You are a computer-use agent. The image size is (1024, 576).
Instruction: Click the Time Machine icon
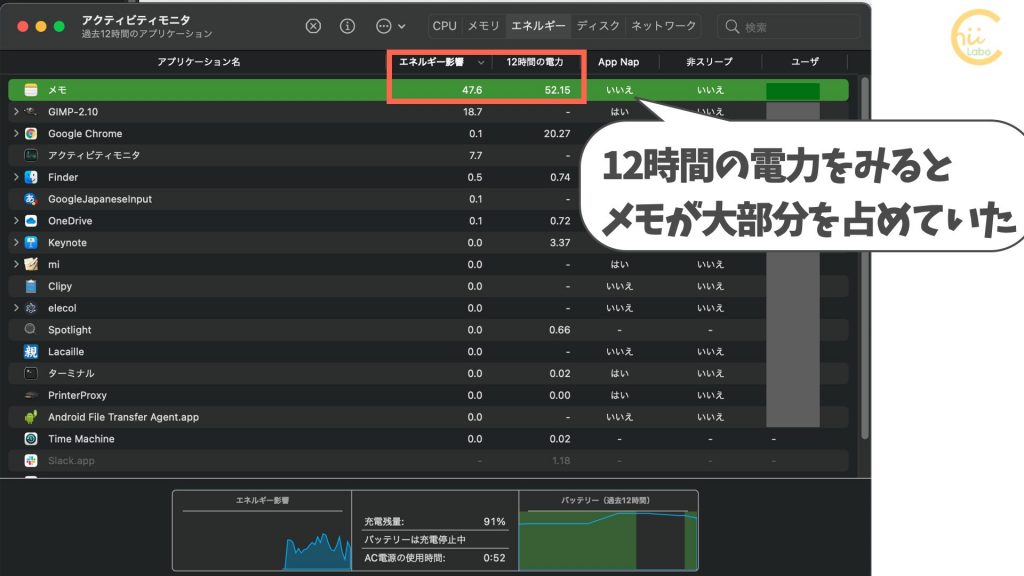point(31,439)
